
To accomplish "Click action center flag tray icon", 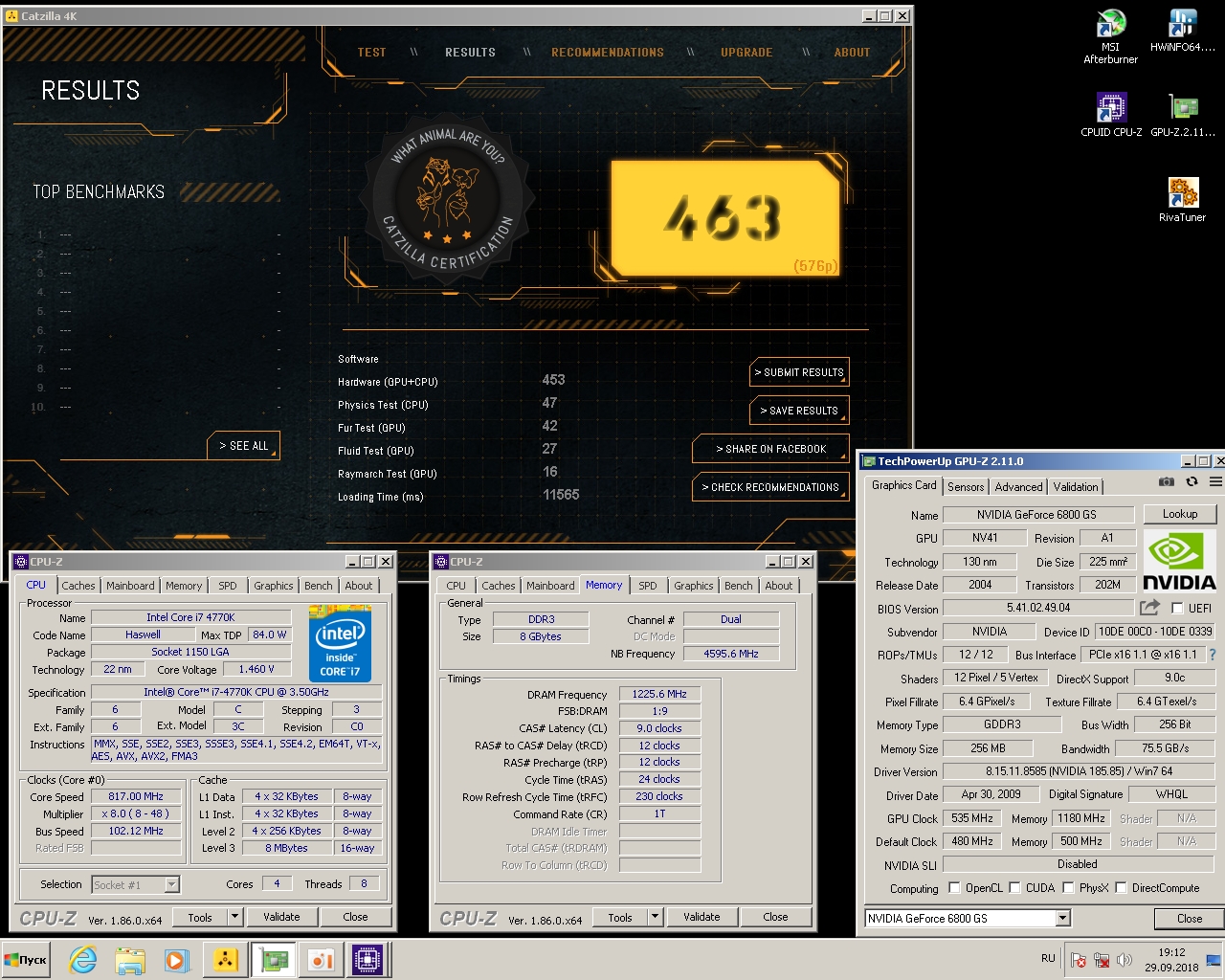I will [x=1079, y=960].
